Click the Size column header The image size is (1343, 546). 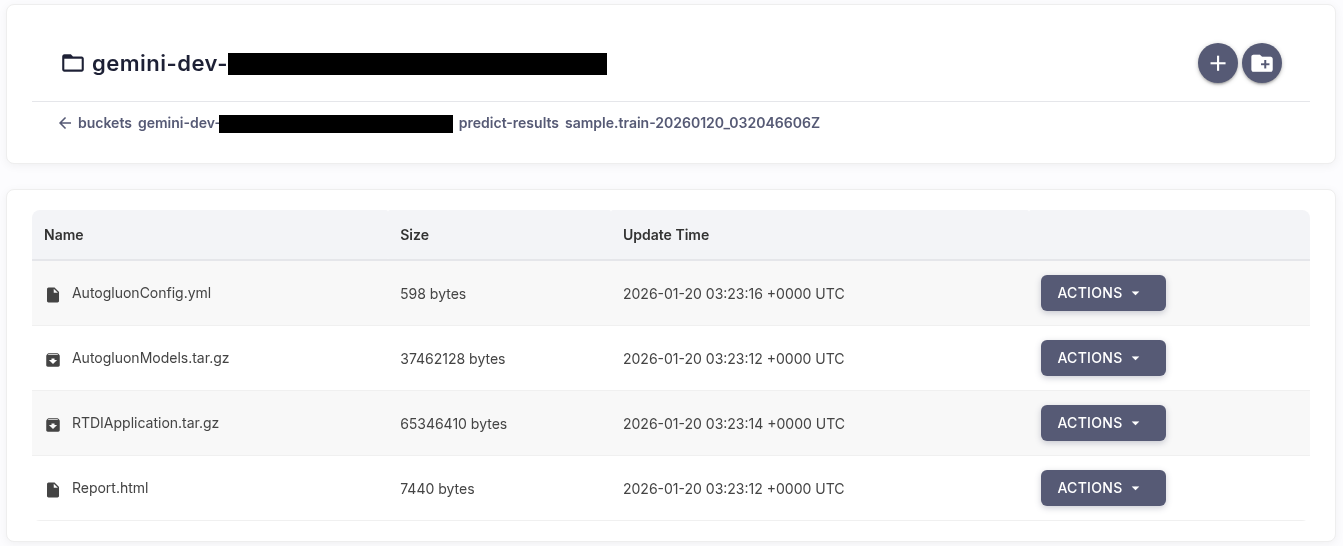coord(414,235)
